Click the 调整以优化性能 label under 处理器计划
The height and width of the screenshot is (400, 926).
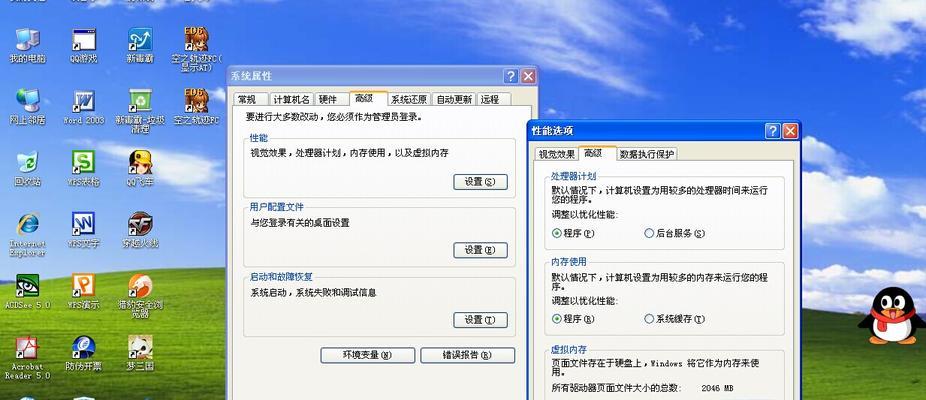(585, 215)
